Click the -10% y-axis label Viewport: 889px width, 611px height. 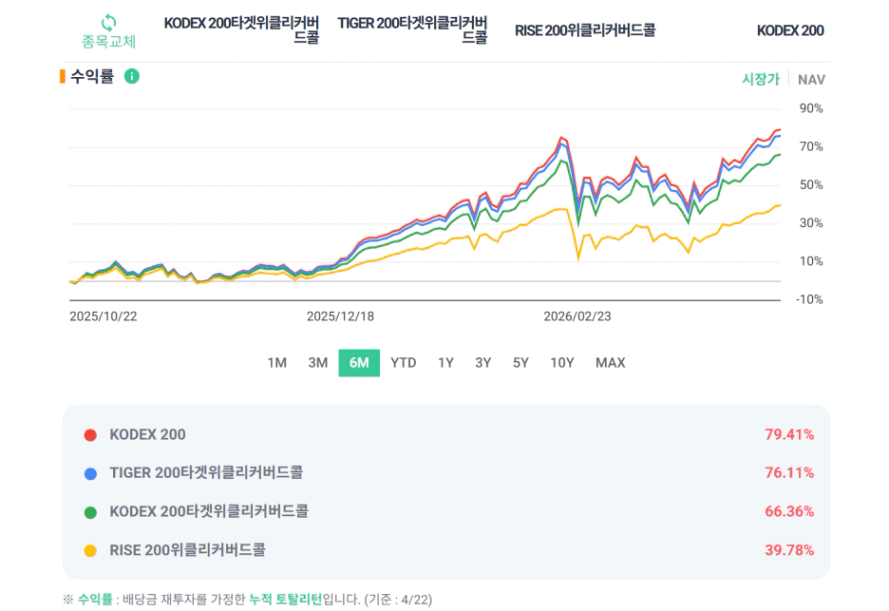click(809, 299)
